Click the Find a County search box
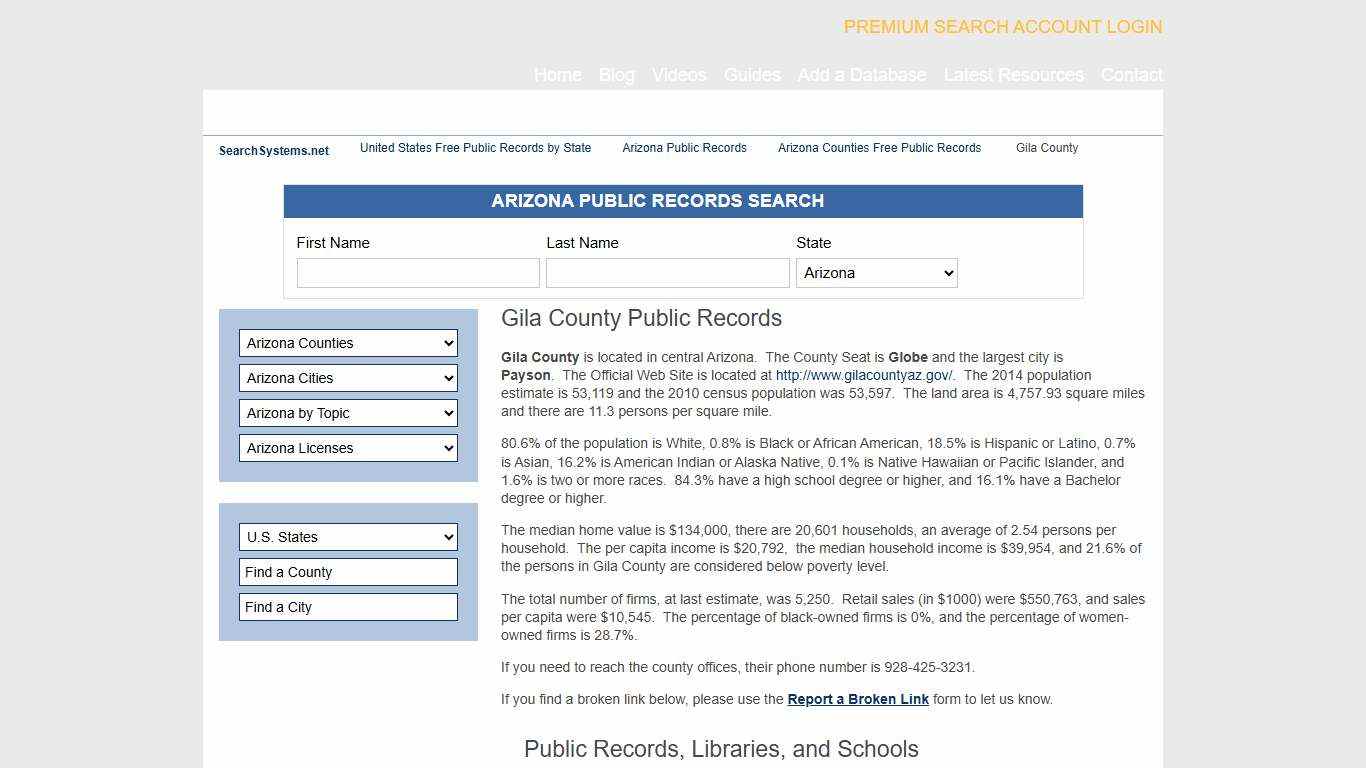This screenshot has width=1366, height=768. (348, 572)
